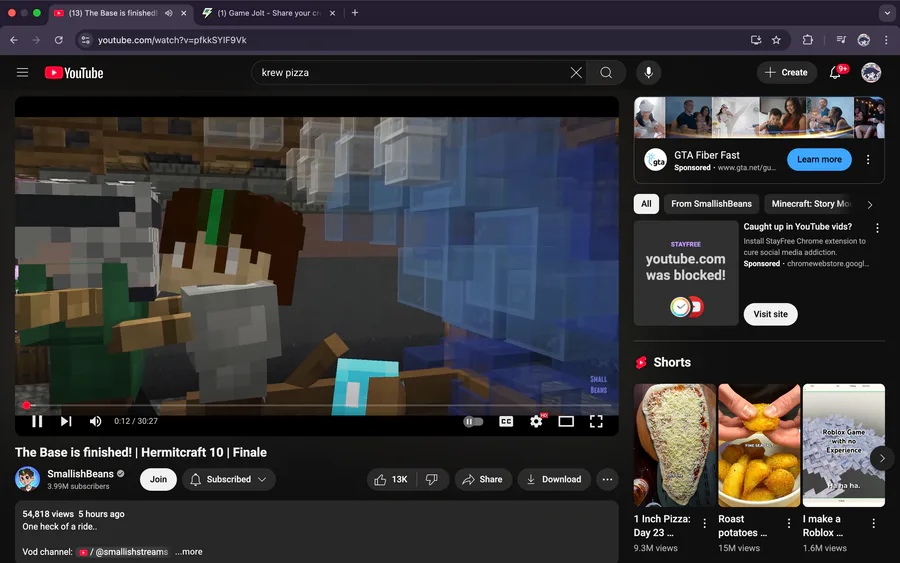Viewport: 900px width, 563px height.
Task: Switch to theater mode
Action: [x=566, y=421]
